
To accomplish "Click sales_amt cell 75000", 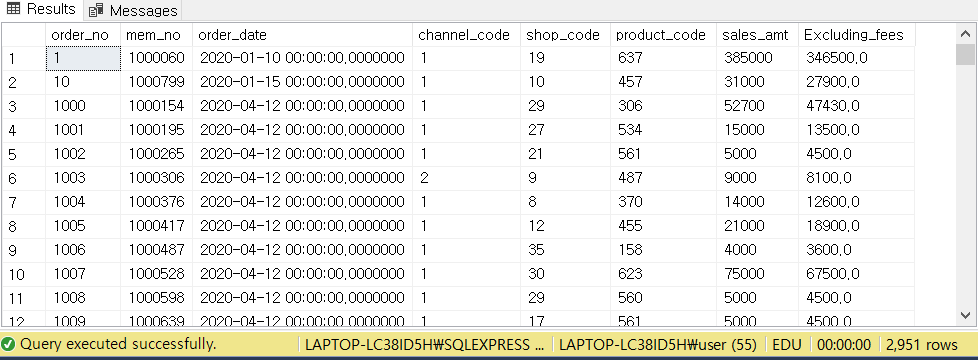I will pos(757,275).
